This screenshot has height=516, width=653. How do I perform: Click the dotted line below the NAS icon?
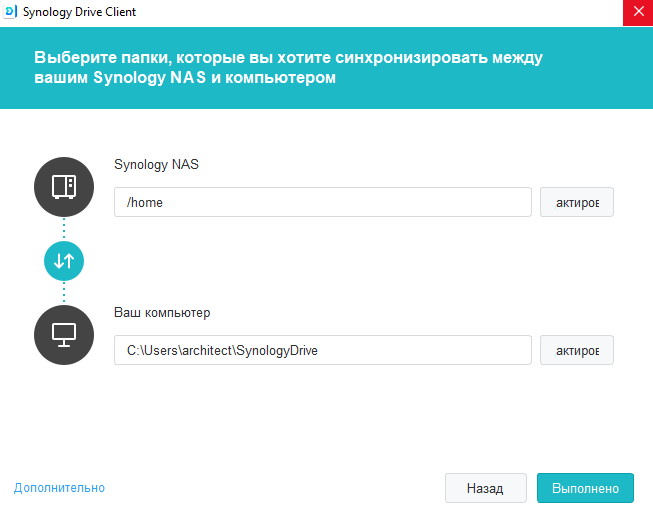click(64, 228)
